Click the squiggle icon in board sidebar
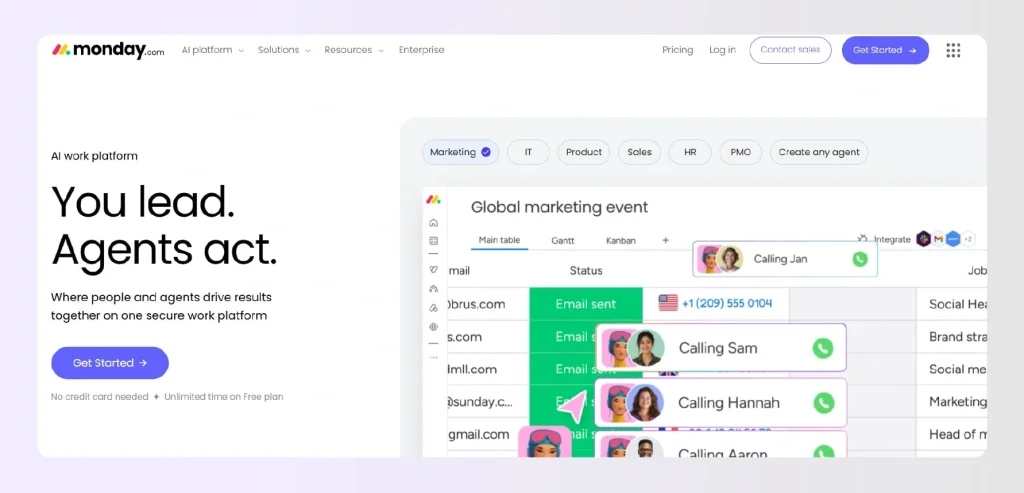This screenshot has height=493, width=1024. [x=434, y=308]
